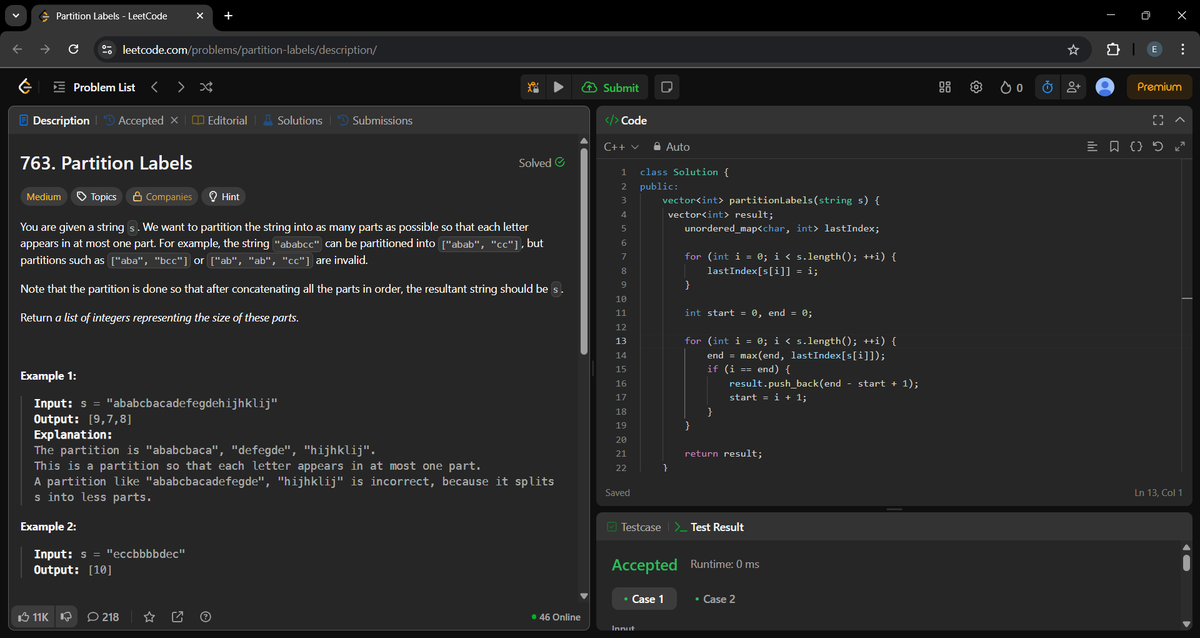
Task: Open the notes icon beside Submit
Action: tap(666, 87)
